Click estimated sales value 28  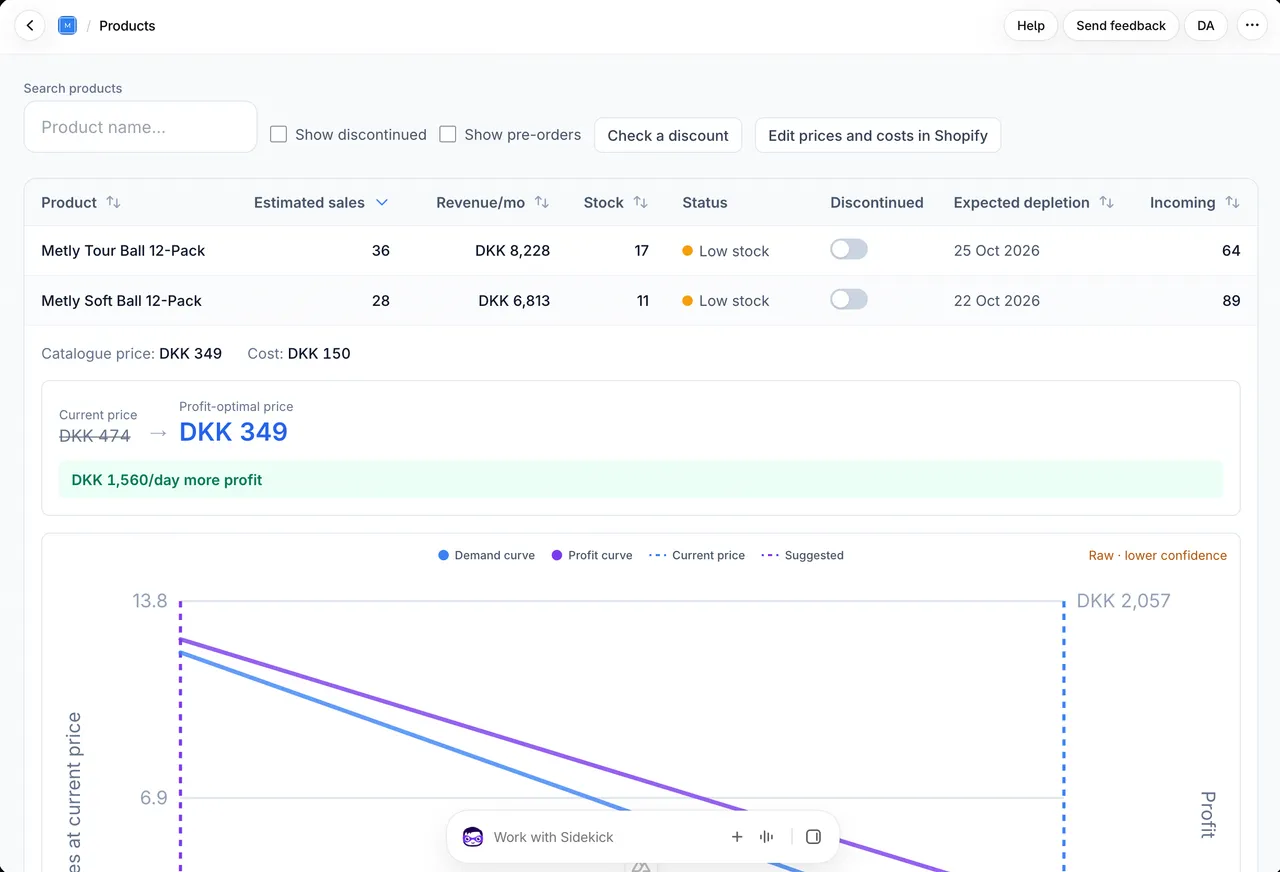coord(381,301)
